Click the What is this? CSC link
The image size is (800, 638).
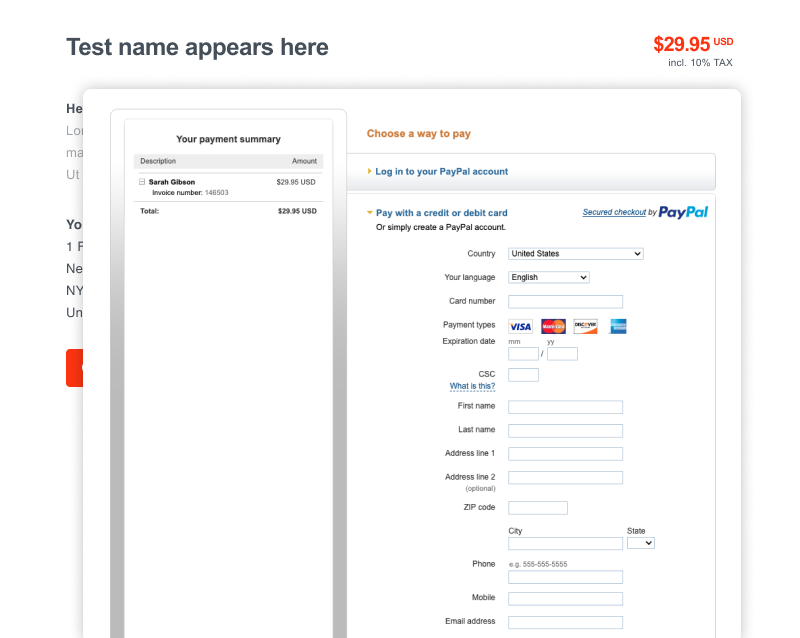point(472,386)
